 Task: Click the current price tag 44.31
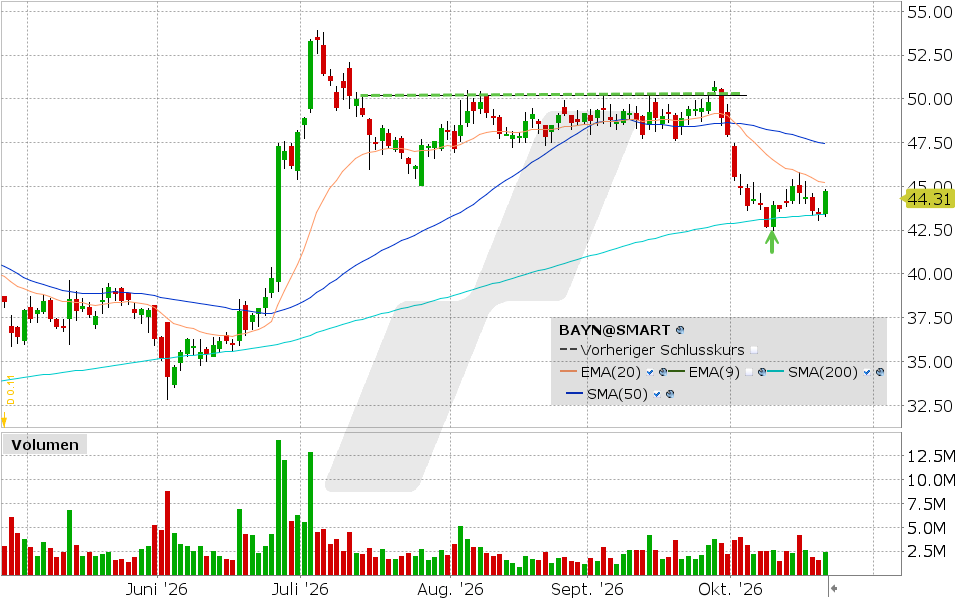(x=928, y=199)
